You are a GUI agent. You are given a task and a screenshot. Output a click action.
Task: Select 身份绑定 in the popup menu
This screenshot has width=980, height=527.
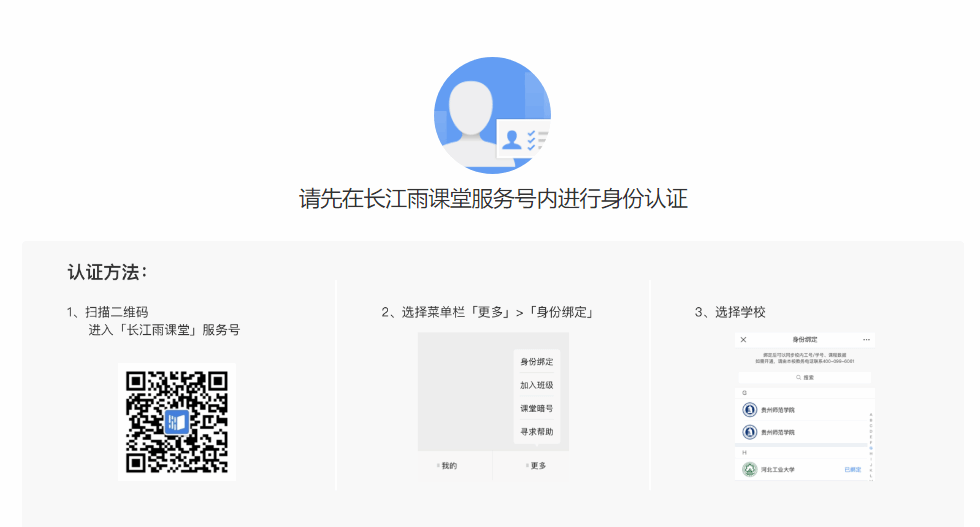tap(536, 362)
